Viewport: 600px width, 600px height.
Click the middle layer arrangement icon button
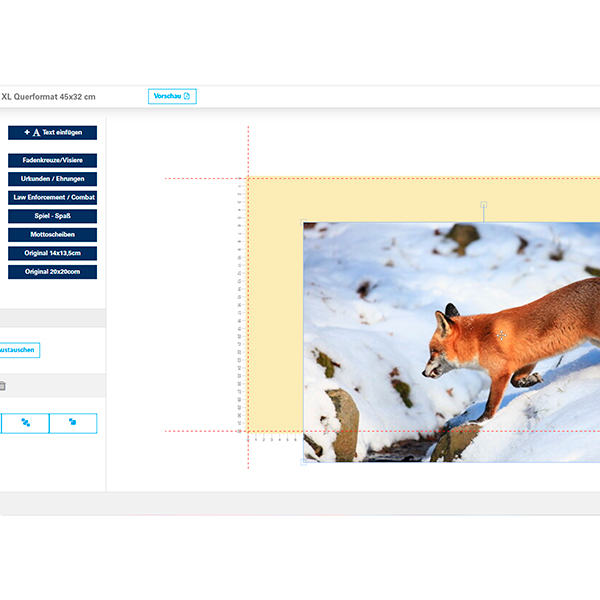26,423
